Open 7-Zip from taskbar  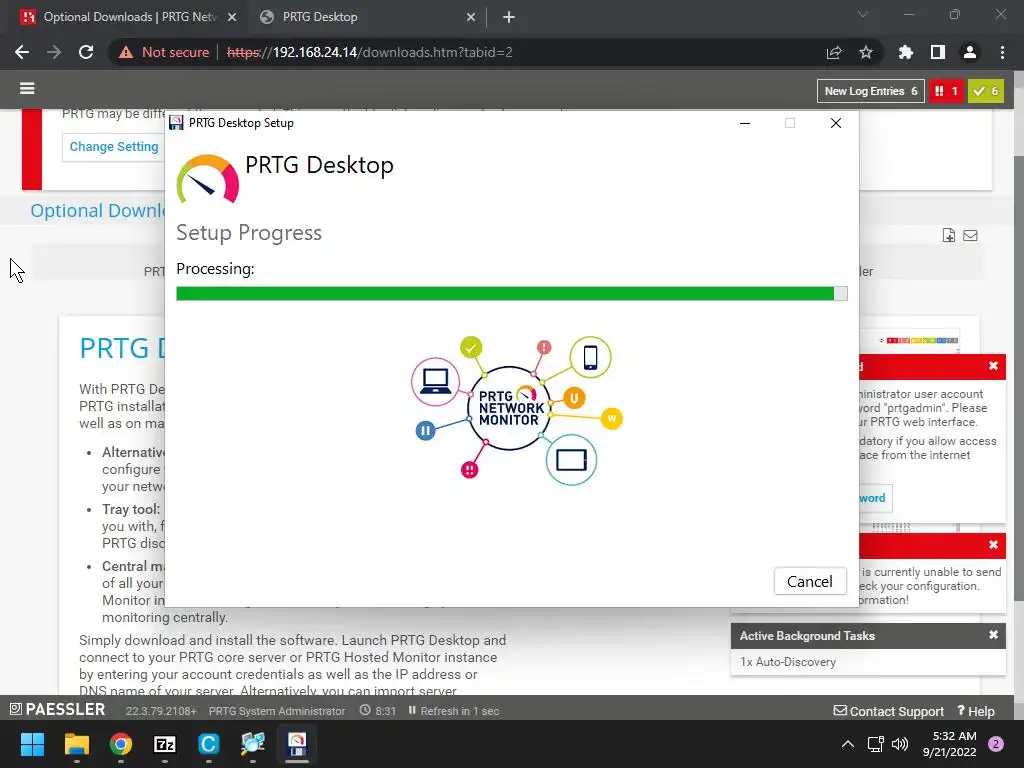click(x=165, y=744)
